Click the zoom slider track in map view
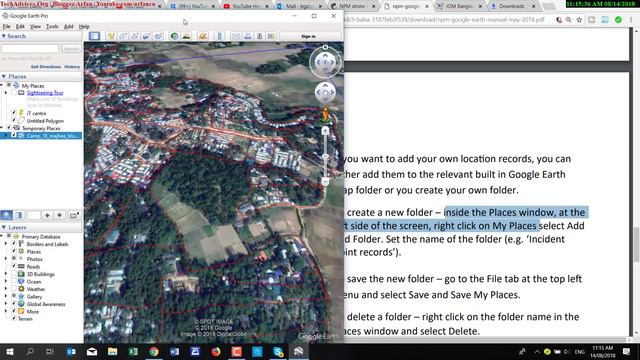 pos(325,157)
